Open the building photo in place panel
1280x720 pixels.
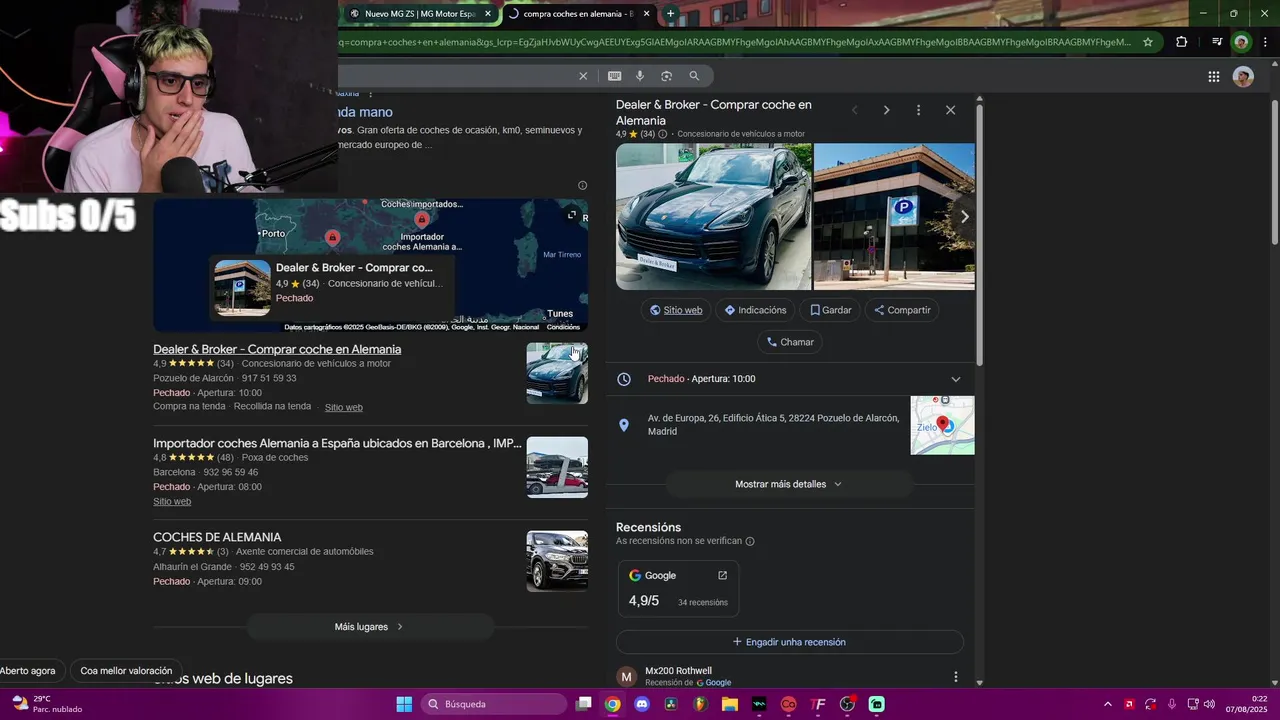click(894, 217)
